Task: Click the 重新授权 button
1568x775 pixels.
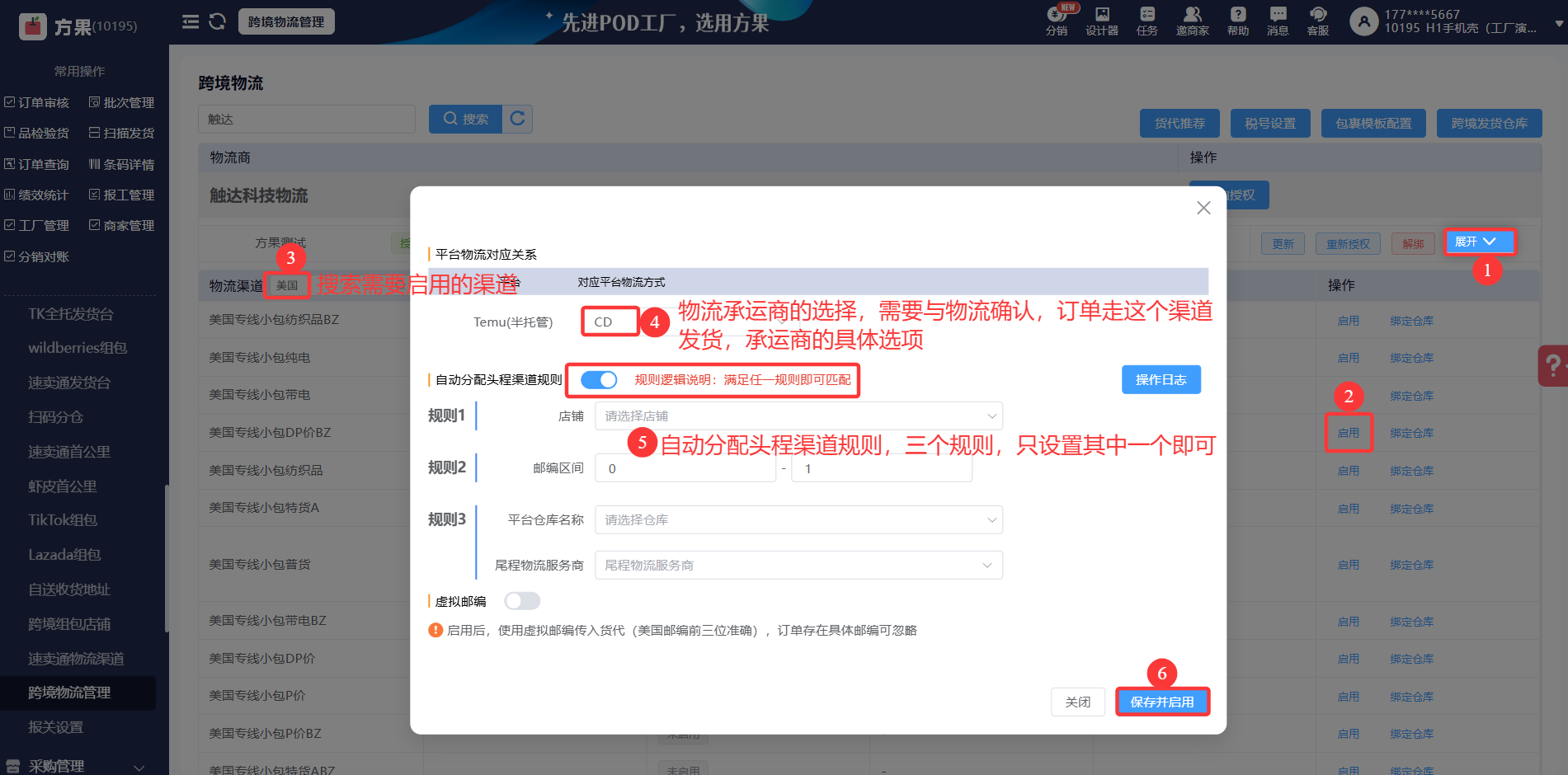Action: (1348, 243)
